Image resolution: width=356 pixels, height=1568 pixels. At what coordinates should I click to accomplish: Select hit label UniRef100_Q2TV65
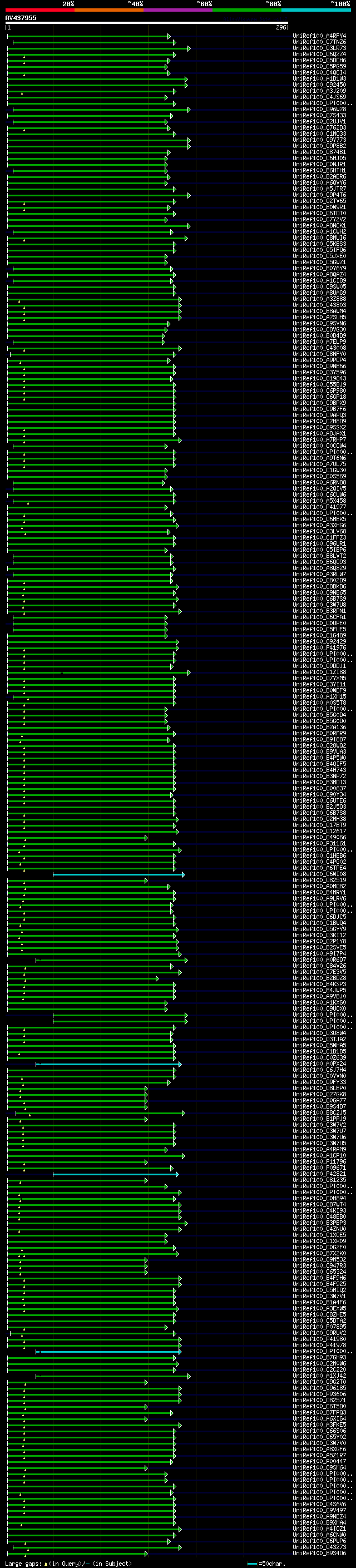click(319, 201)
